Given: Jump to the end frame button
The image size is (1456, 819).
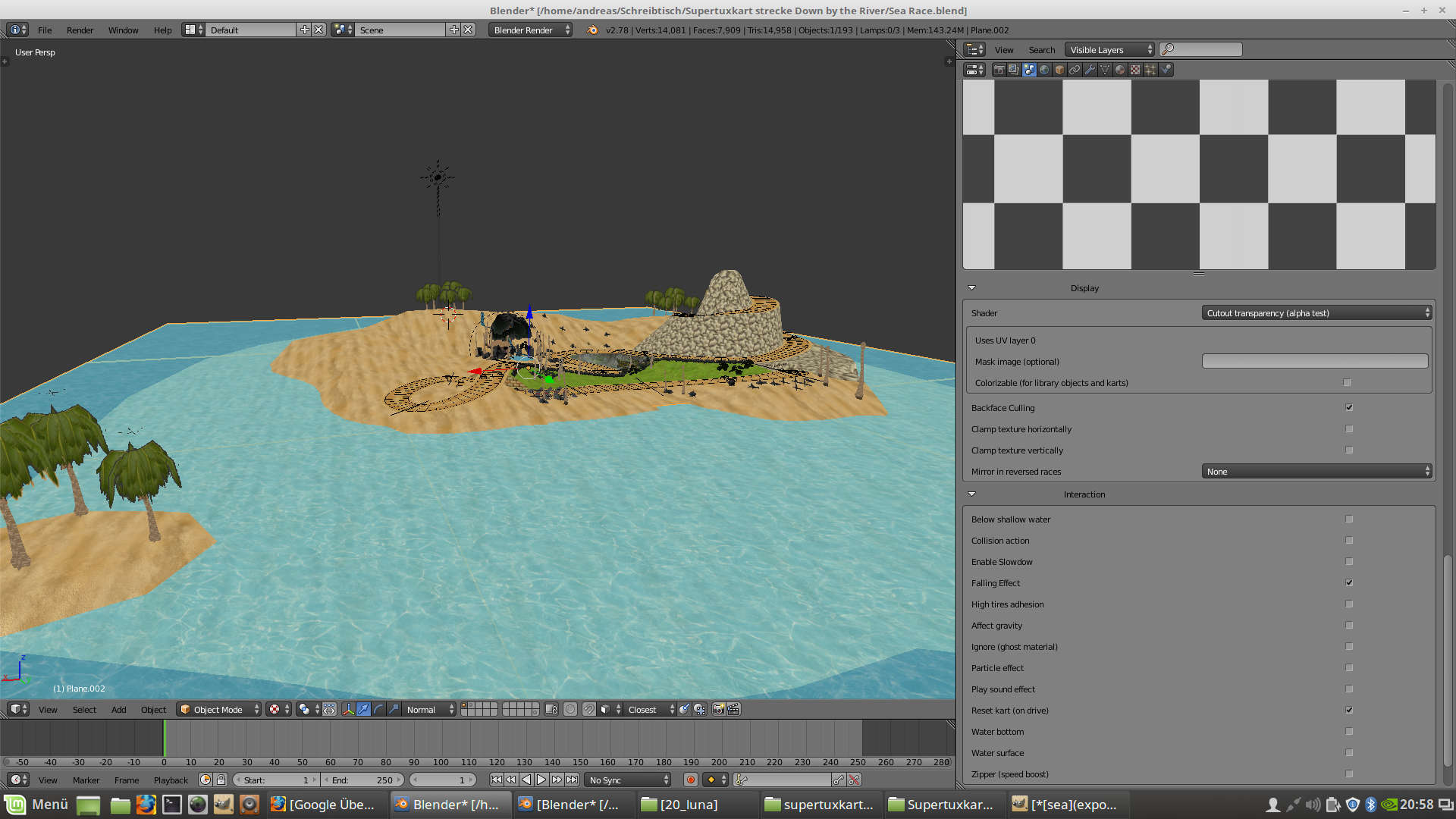Looking at the screenshot, I should pyautogui.click(x=572, y=780).
